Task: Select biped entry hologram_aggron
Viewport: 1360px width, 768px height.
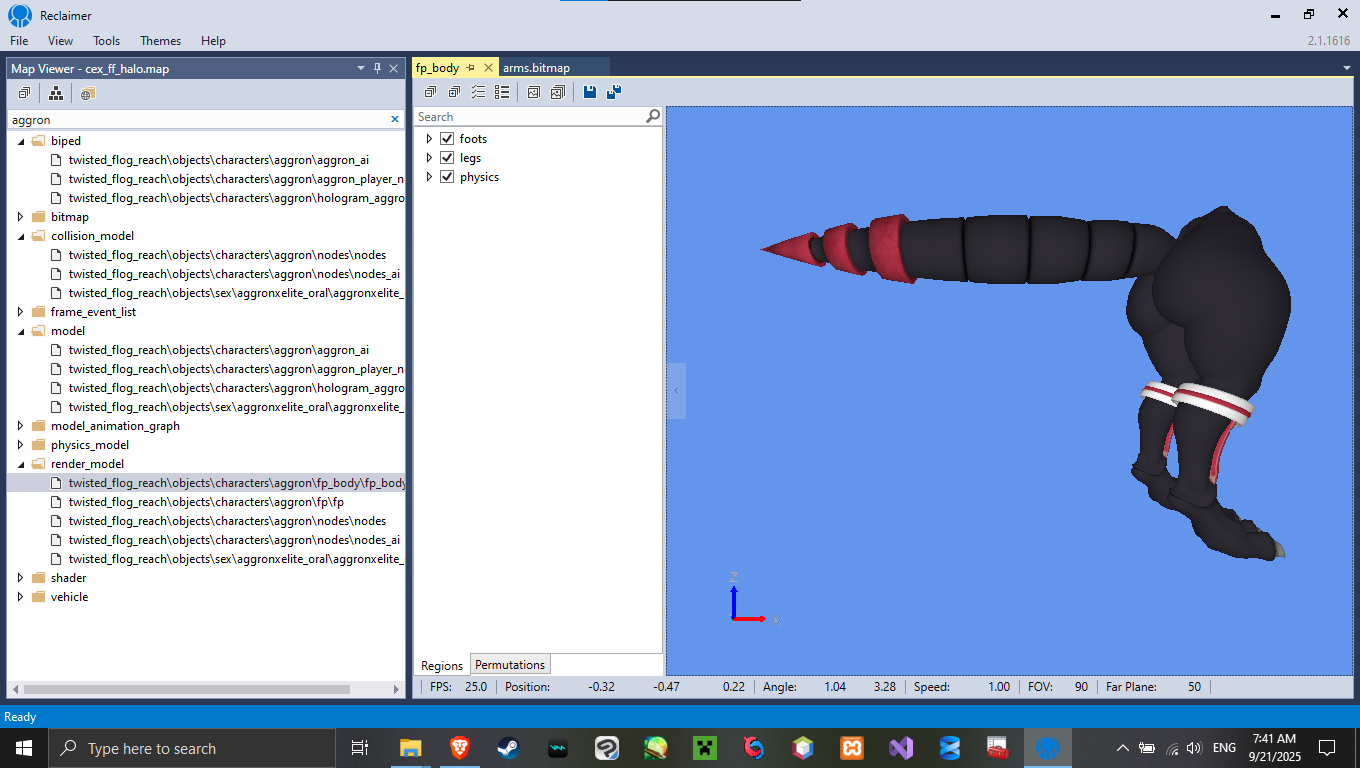Action: tap(236, 198)
